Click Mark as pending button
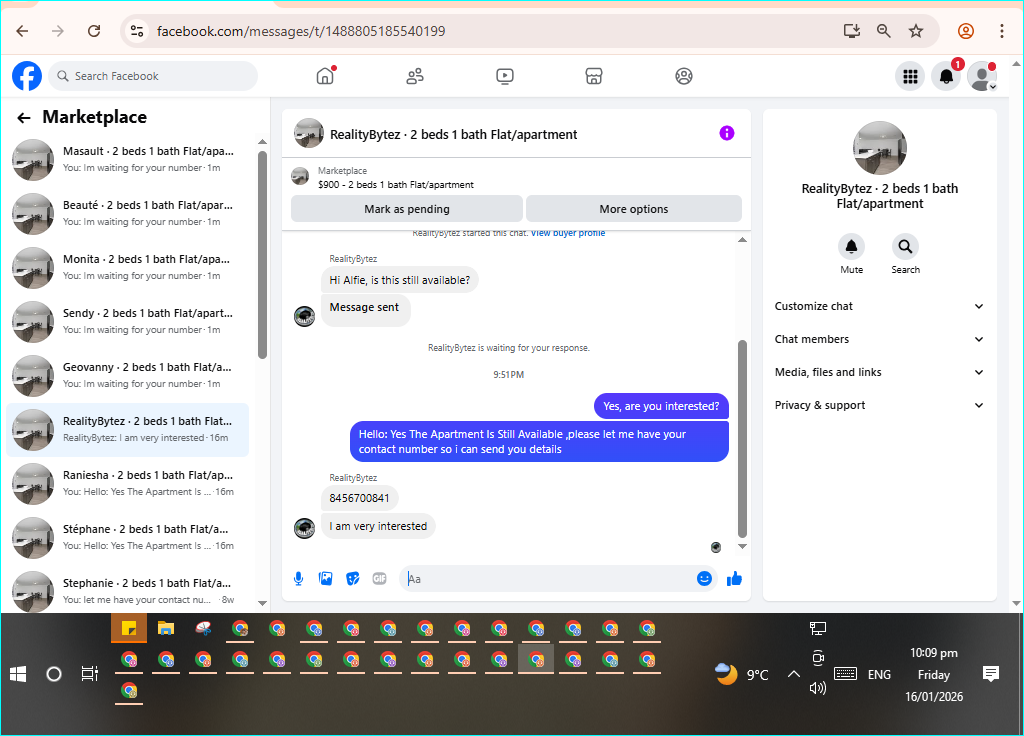Viewport: 1024px width, 736px height. pyautogui.click(x=407, y=209)
